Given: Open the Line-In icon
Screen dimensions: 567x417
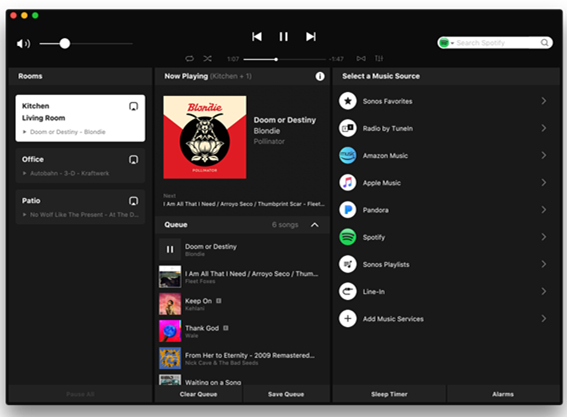Looking at the screenshot, I should pyautogui.click(x=348, y=292).
